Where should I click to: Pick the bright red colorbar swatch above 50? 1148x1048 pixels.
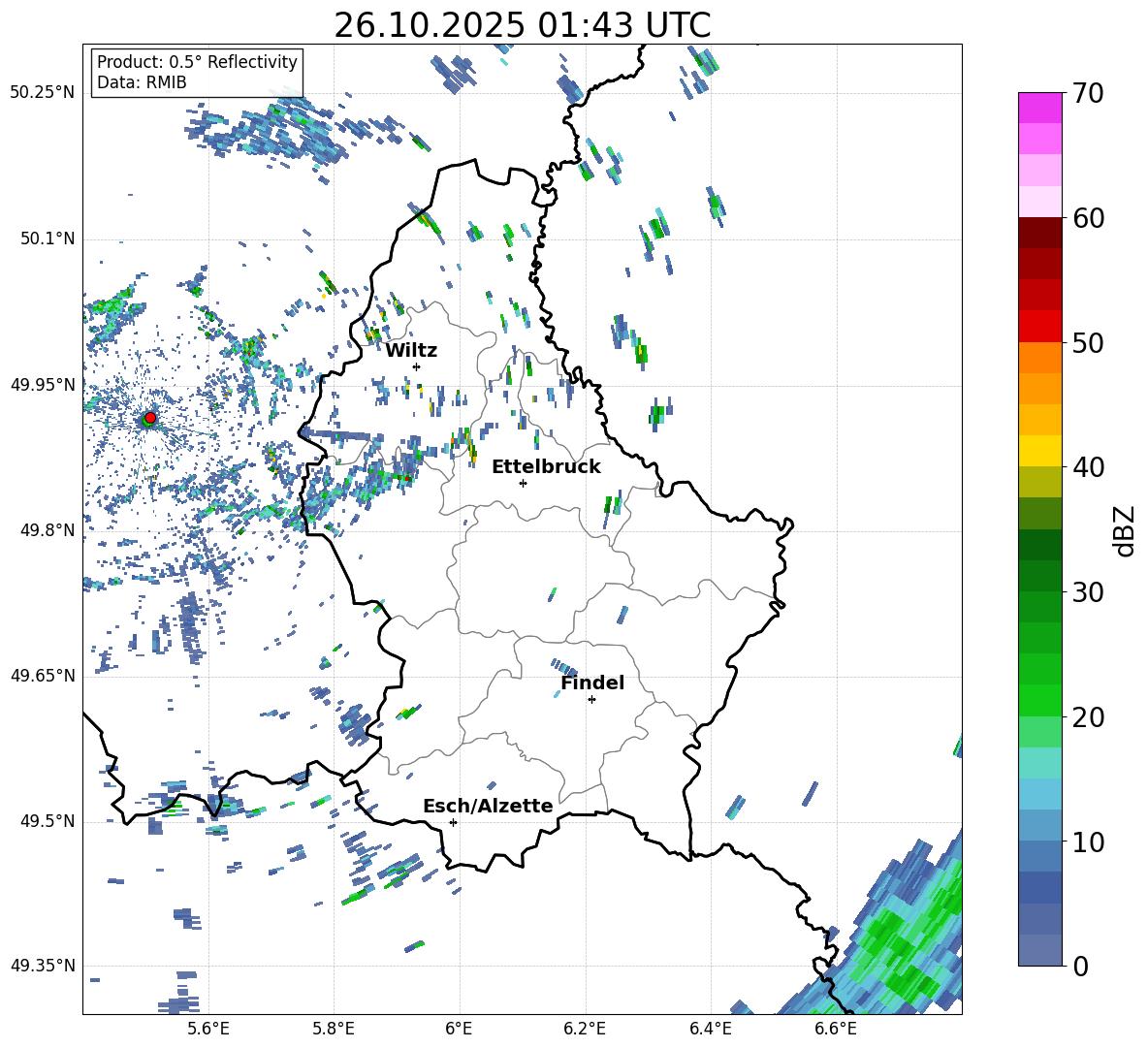pyautogui.click(x=1039, y=326)
